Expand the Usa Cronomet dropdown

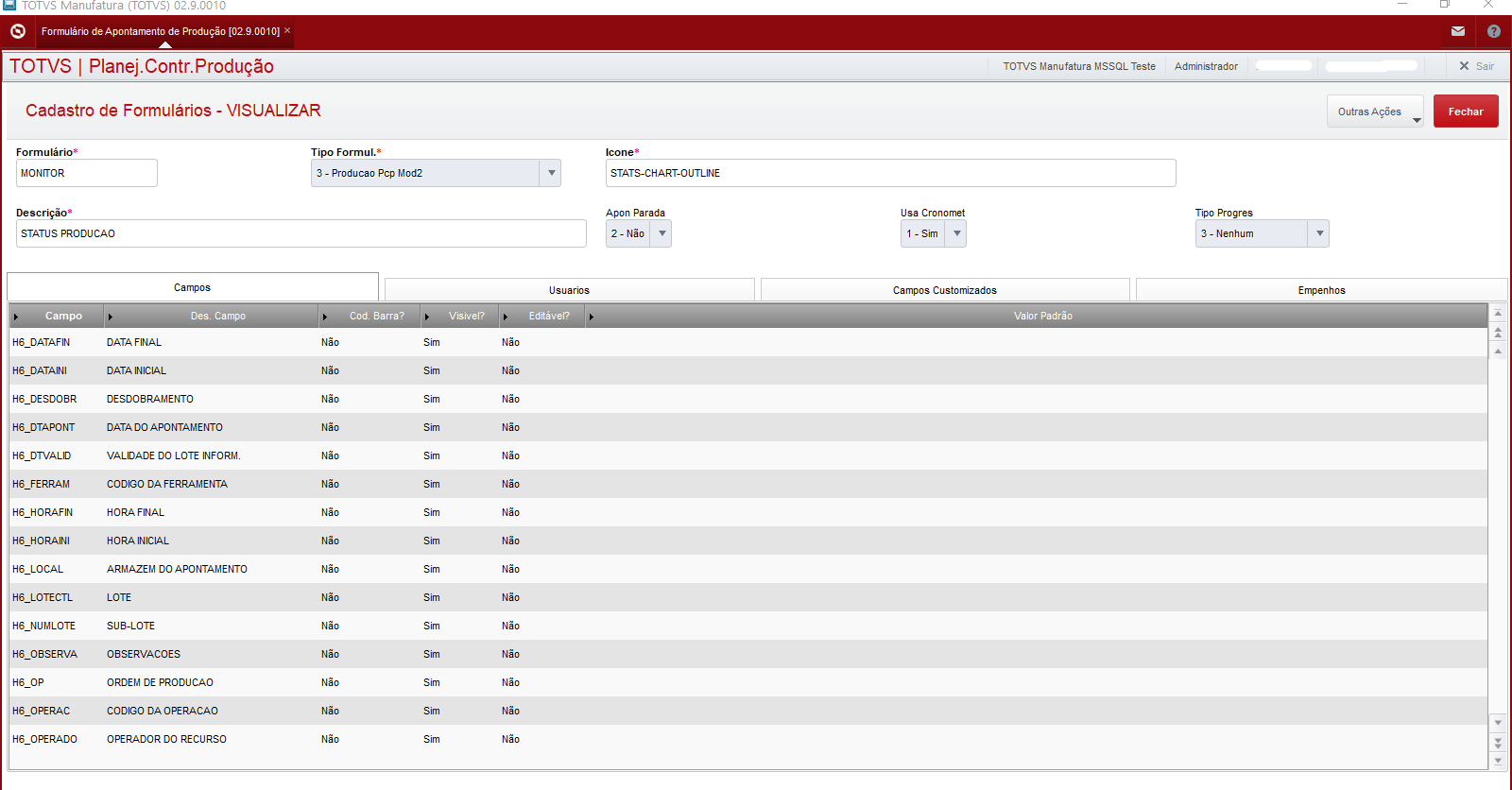pyautogui.click(x=956, y=233)
